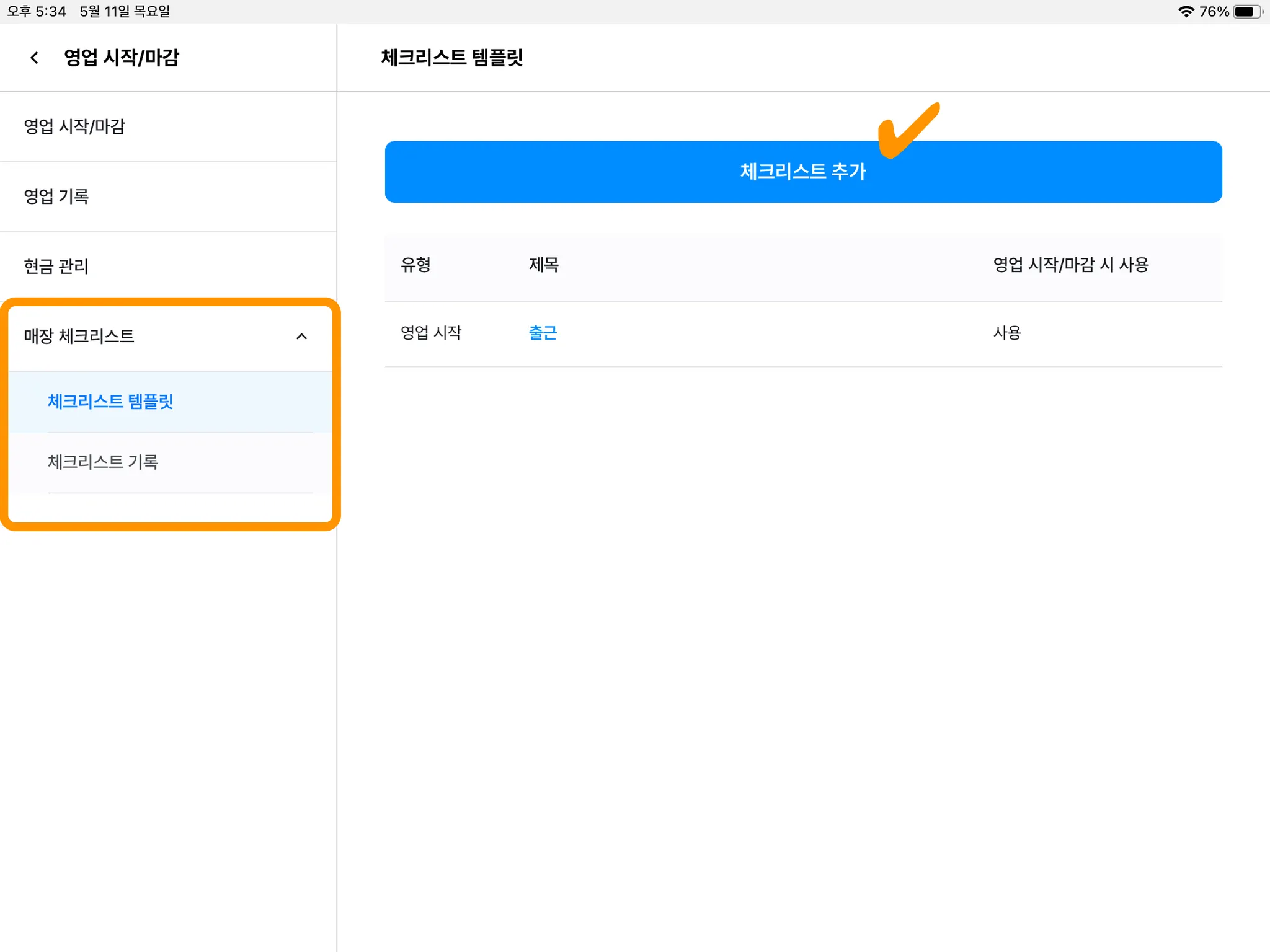Tap the 매장 체크리스트 label

click(79, 337)
